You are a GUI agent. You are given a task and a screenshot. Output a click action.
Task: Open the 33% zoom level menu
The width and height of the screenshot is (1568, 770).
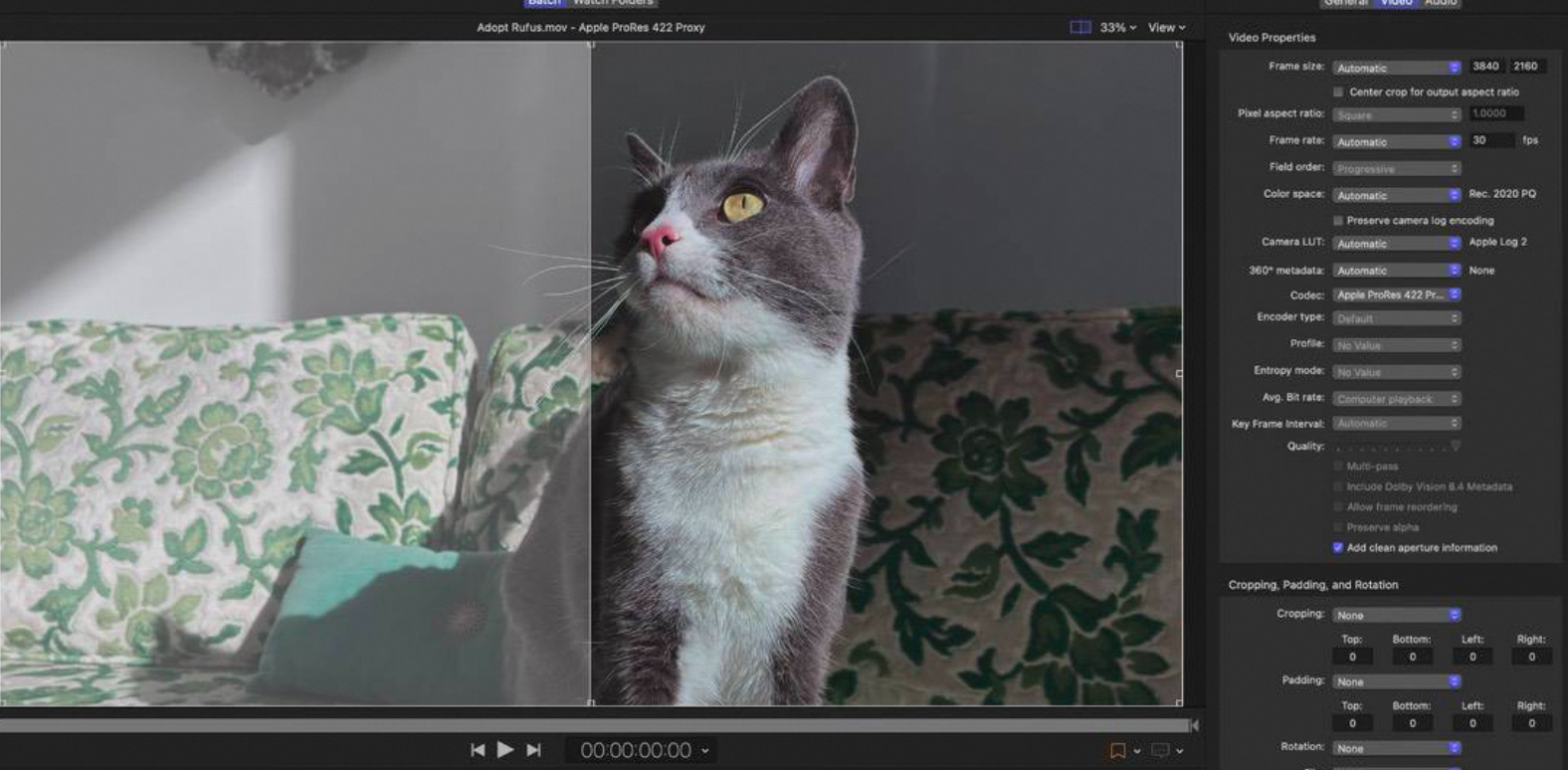pos(1118,28)
